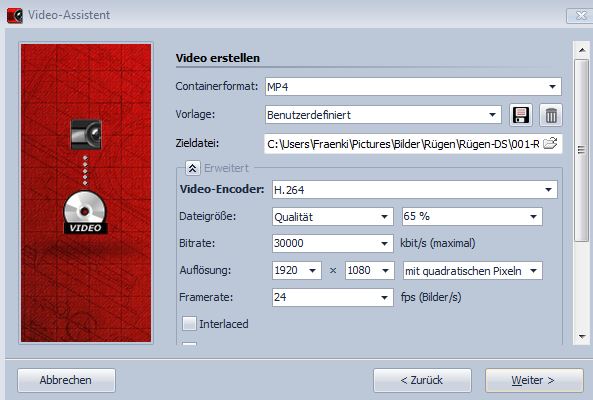This screenshot has width=593, height=400.
Task: Click the Video-Assistent app icon in title bar
Action: [15, 16]
